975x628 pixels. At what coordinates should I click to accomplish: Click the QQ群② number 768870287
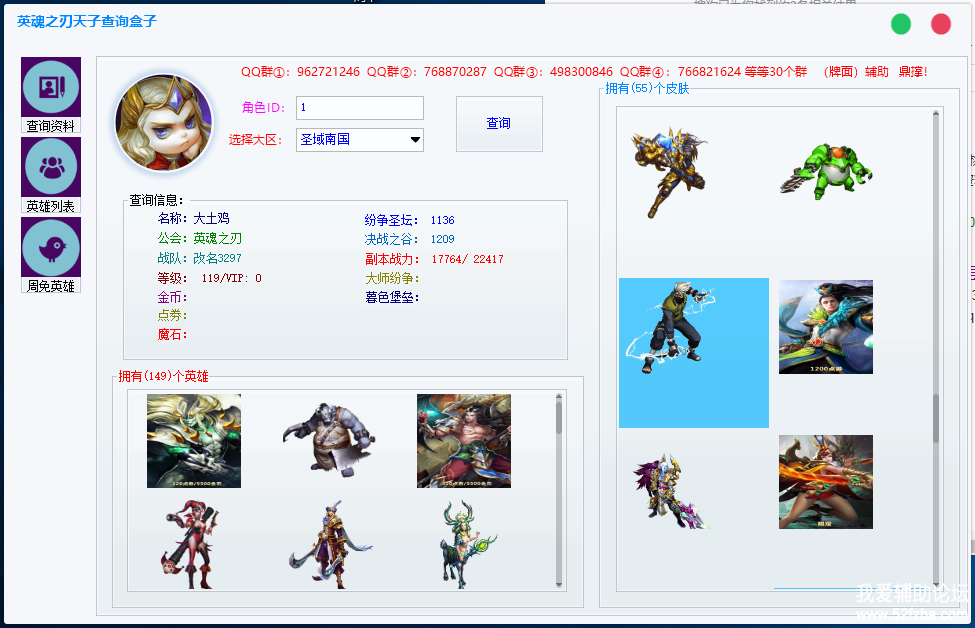[455, 72]
